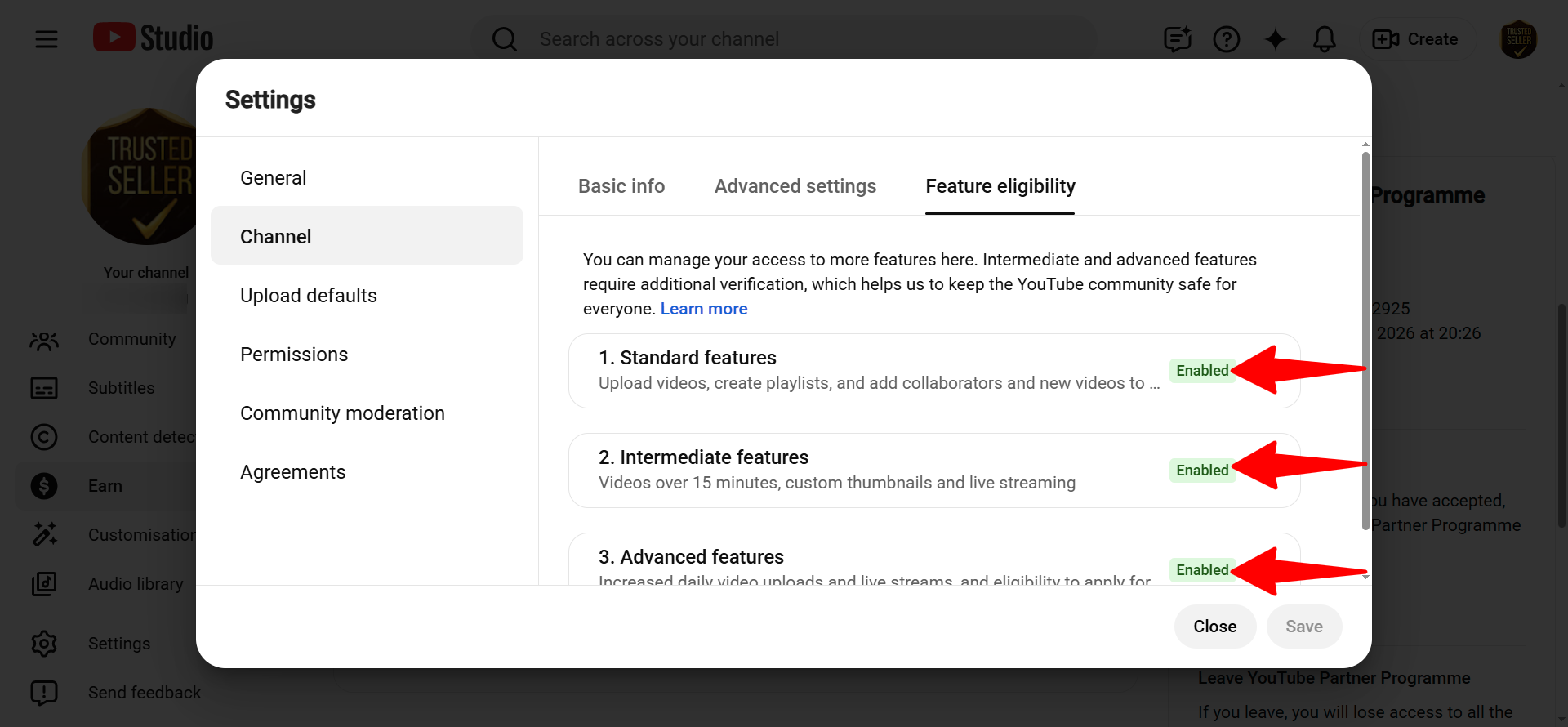Open the notifications bell

(x=1325, y=39)
